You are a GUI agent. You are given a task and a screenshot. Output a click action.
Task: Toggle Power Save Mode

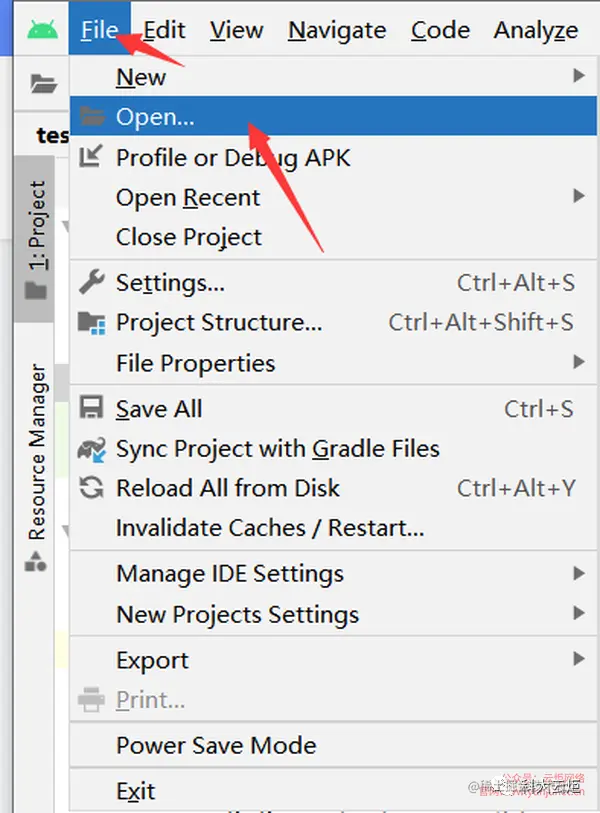point(216,745)
